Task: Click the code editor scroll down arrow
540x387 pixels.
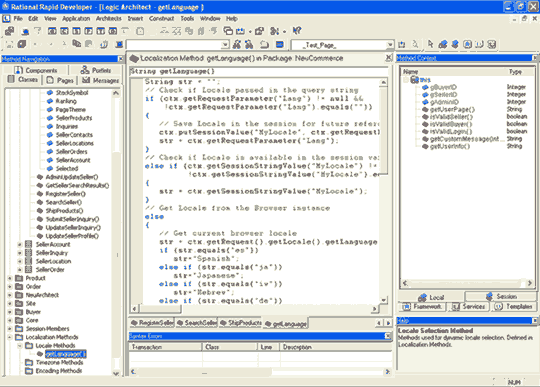Action: (383, 300)
